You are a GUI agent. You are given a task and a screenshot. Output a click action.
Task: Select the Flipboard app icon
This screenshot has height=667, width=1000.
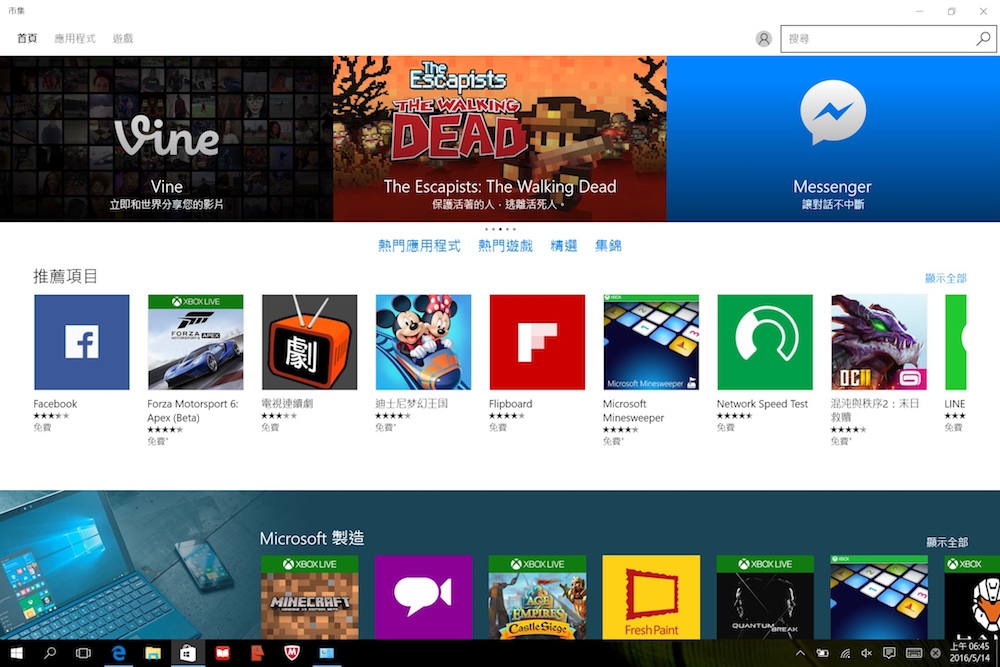pos(537,342)
